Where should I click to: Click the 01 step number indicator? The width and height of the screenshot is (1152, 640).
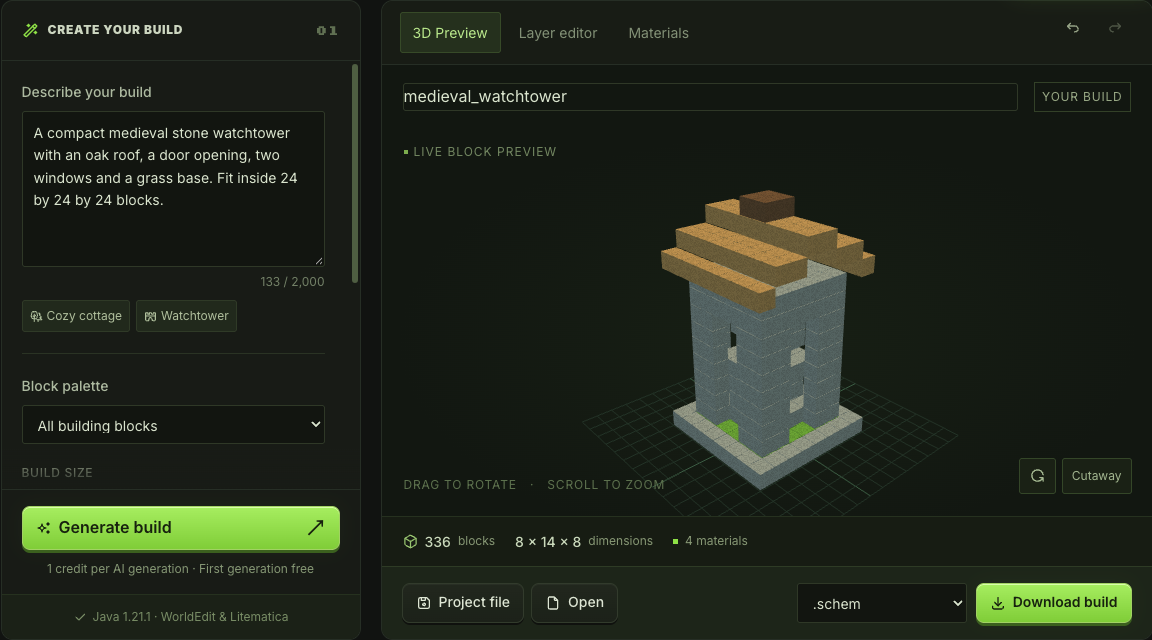click(x=327, y=30)
